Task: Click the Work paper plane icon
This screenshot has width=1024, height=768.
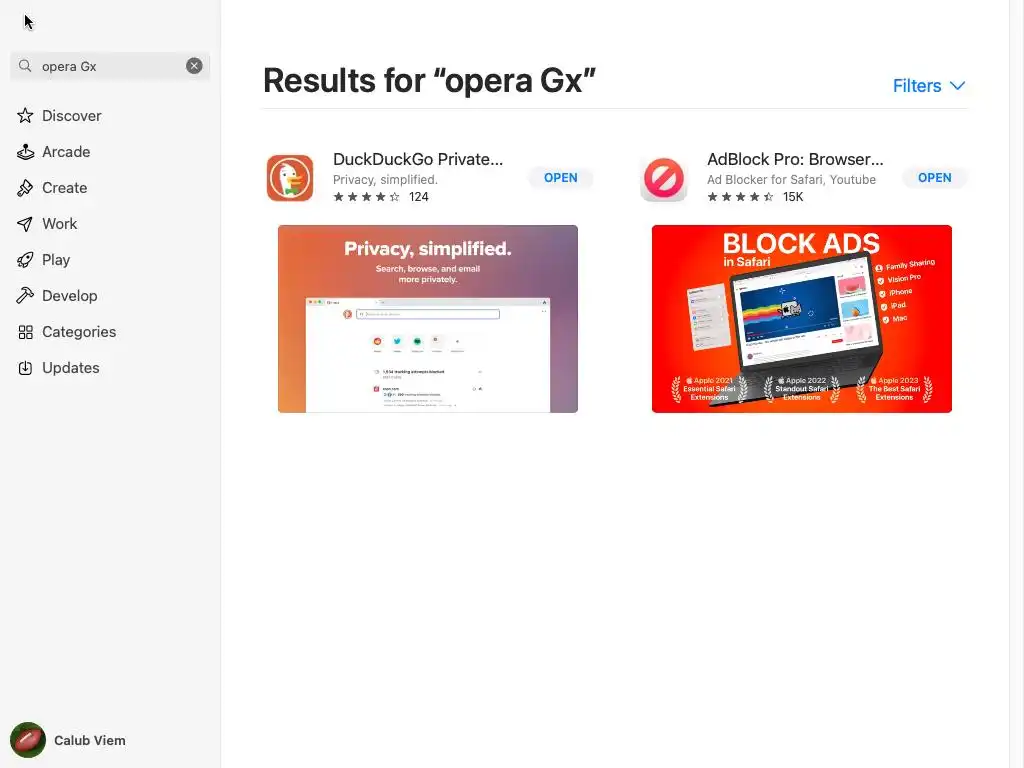Action: [25, 224]
